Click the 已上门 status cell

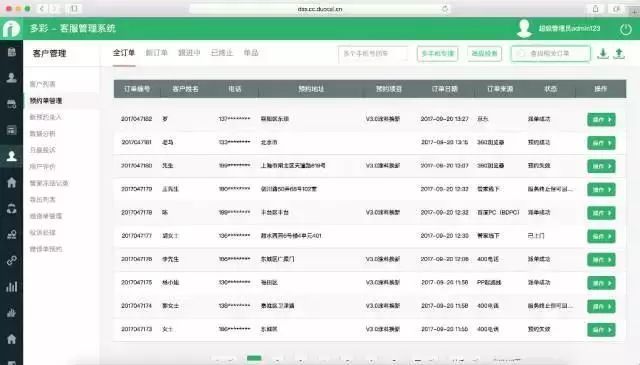pos(536,236)
